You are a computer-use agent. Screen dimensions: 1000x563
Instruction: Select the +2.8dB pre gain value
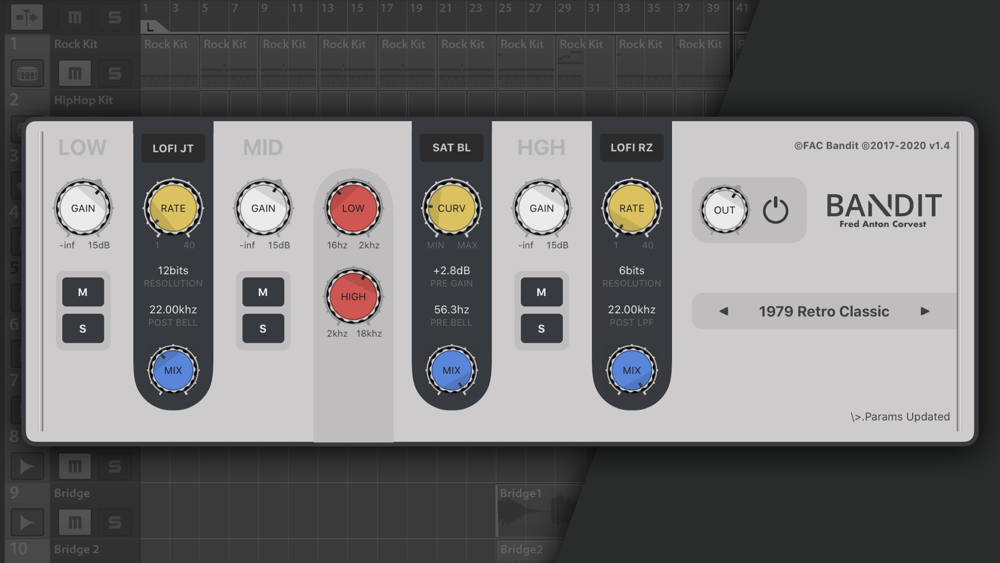point(452,270)
